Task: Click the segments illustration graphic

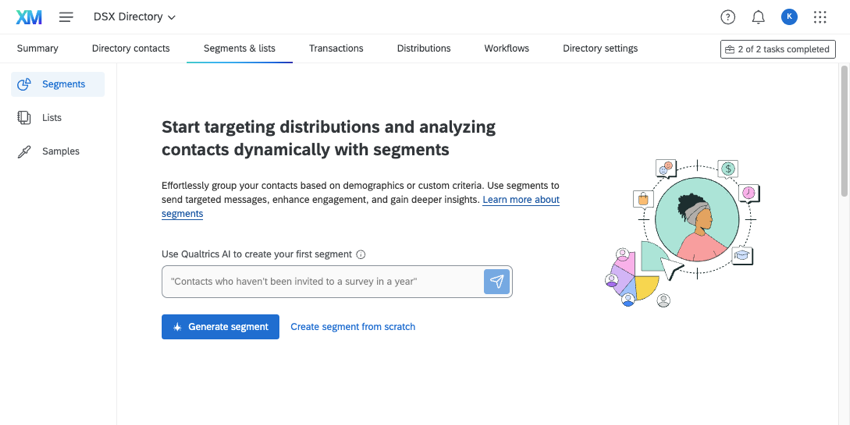Action: coord(682,233)
